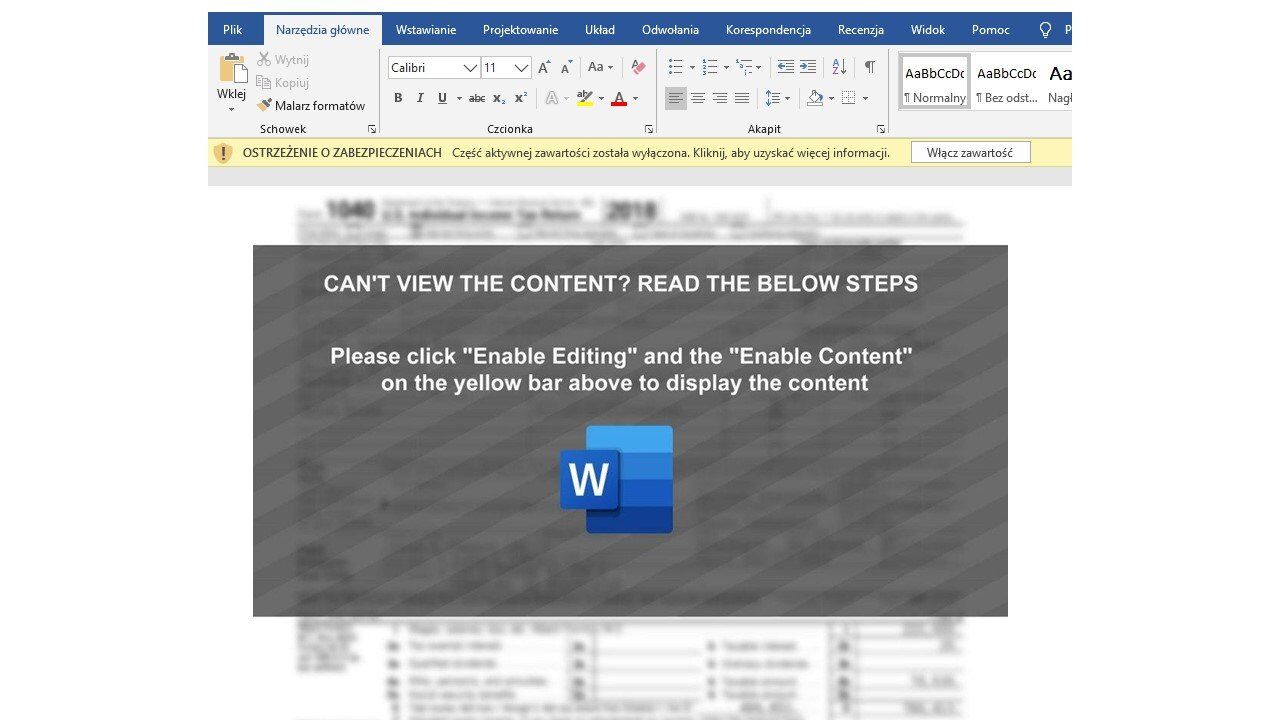The width and height of the screenshot is (1280, 720).
Task: Open the highlight color dropdown arrow
Action: 601,98
